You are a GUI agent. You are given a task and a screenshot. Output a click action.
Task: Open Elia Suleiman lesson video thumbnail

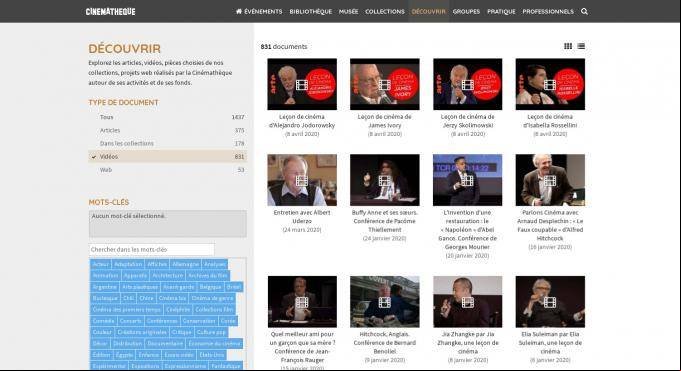click(550, 301)
